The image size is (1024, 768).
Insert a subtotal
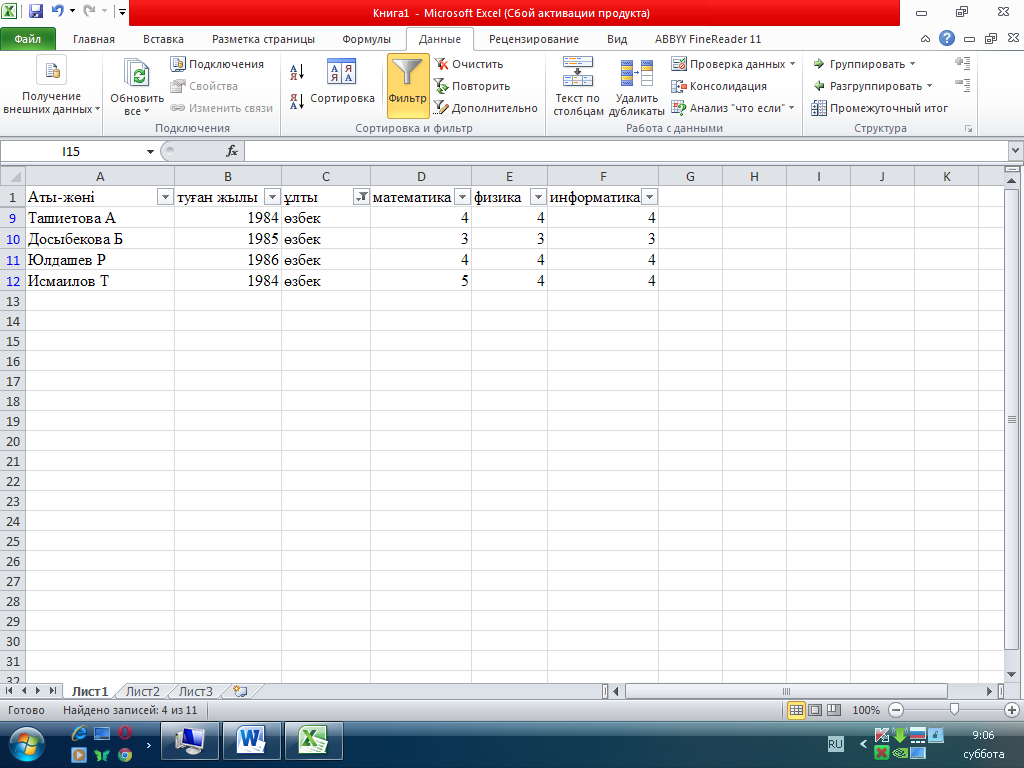(x=880, y=108)
